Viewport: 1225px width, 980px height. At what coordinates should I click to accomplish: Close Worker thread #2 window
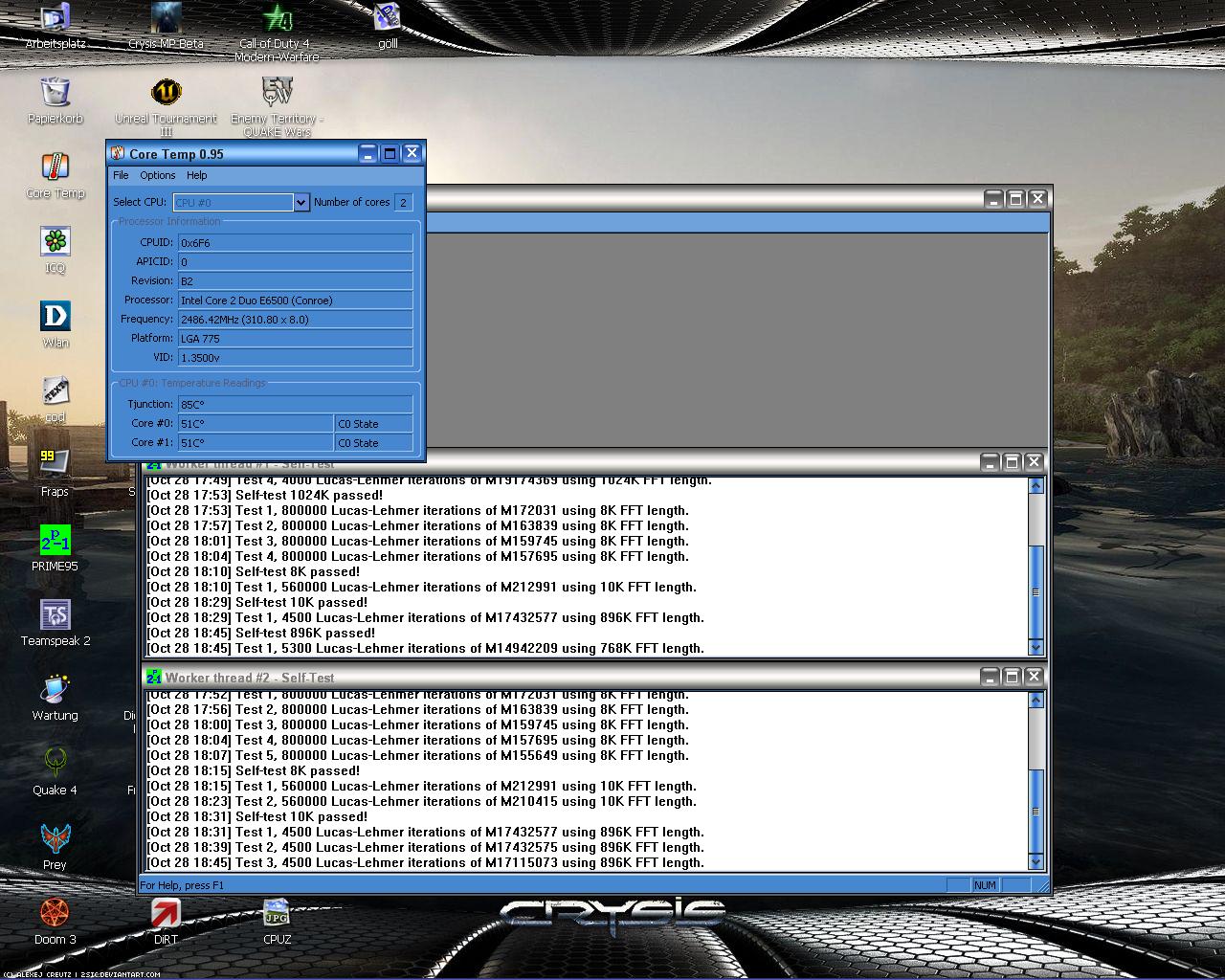pyautogui.click(x=1034, y=677)
